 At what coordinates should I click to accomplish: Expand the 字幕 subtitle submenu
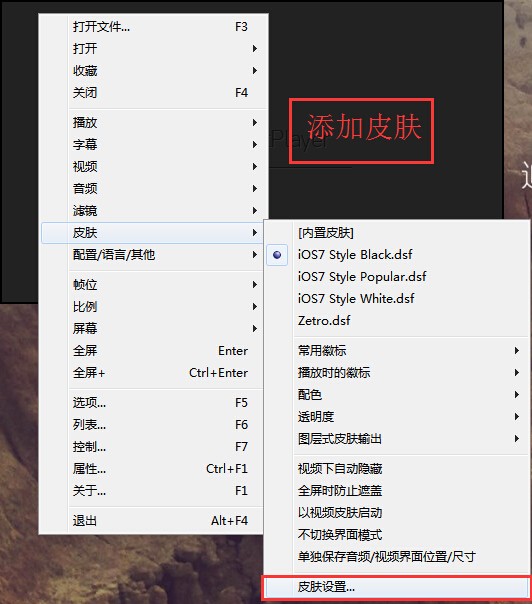153,144
